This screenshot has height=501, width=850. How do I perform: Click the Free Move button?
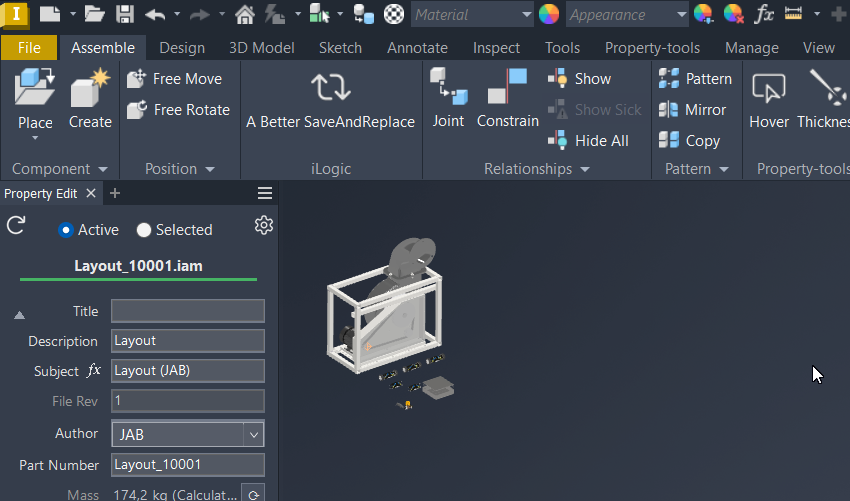pos(175,79)
